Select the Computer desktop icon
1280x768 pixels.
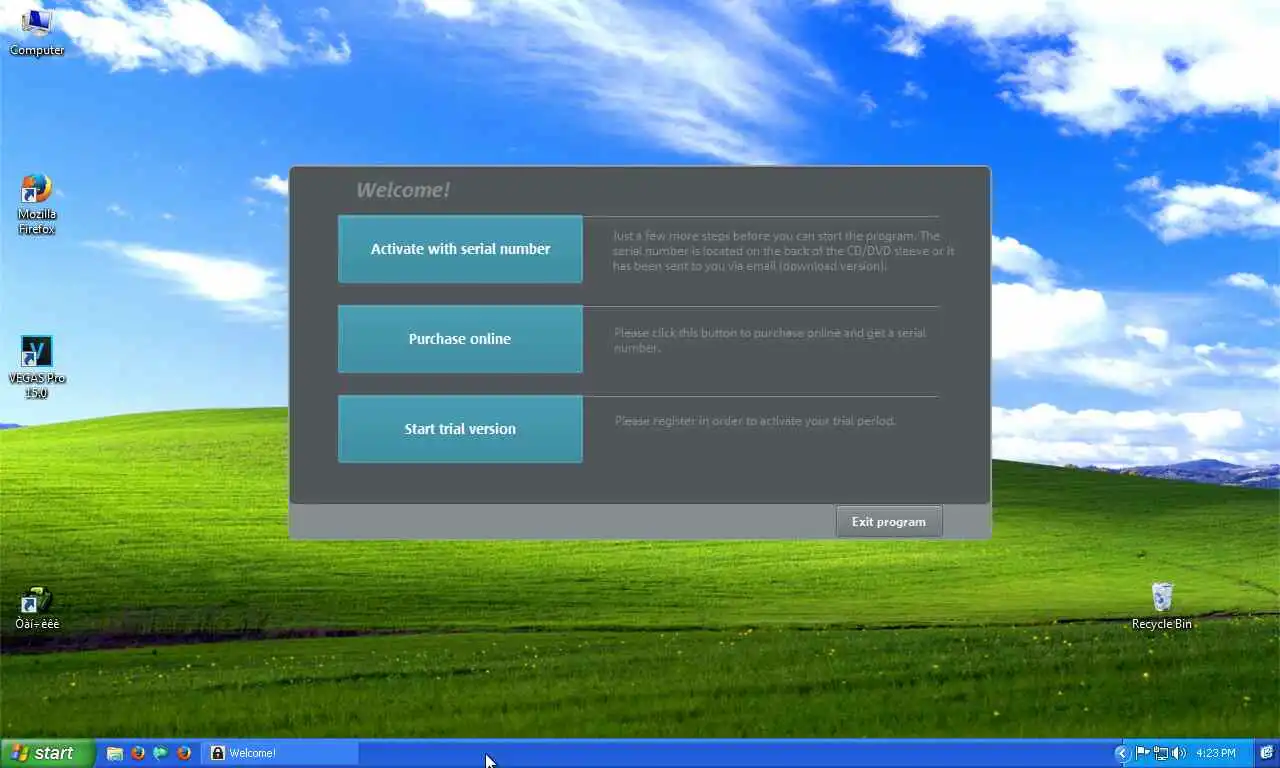click(x=37, y=31)
